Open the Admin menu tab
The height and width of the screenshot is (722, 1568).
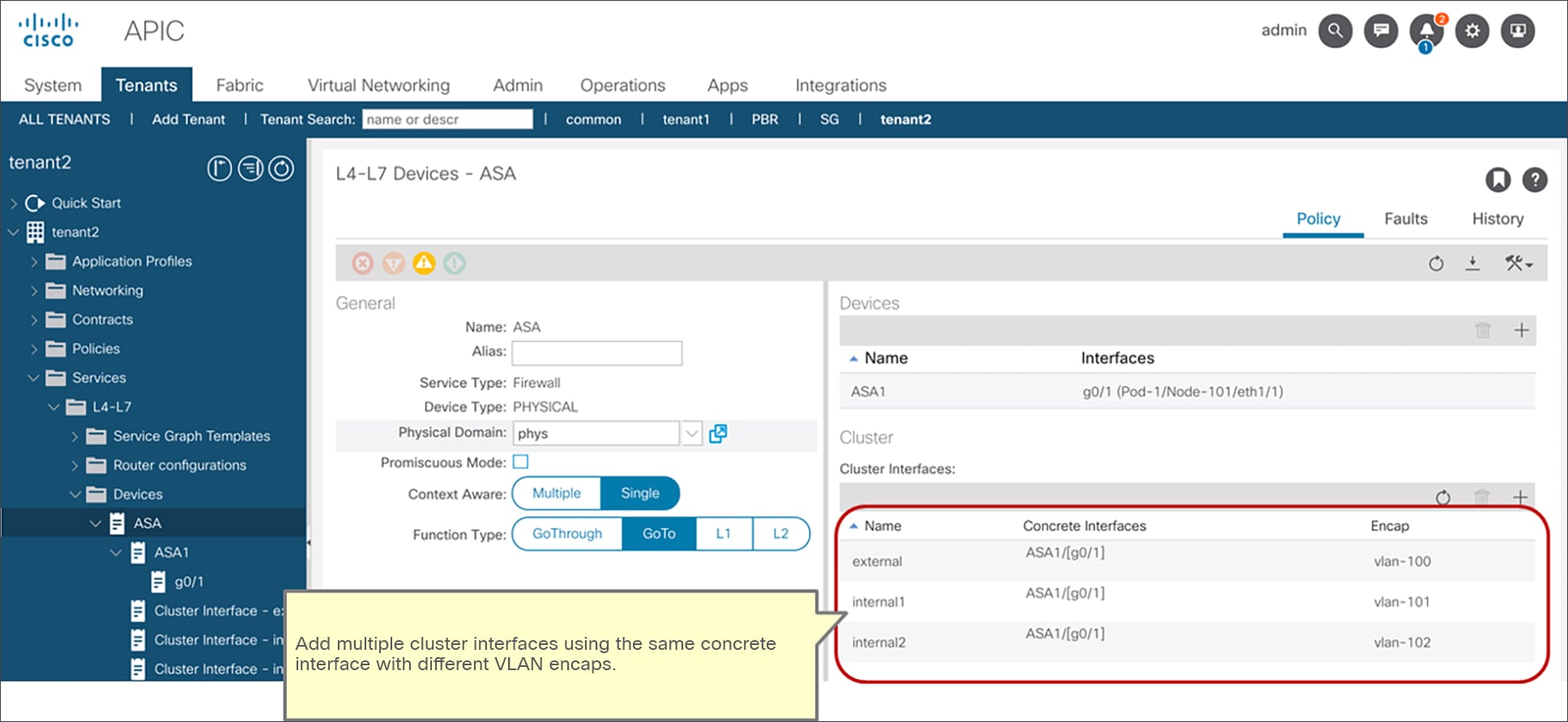(518, 85)
